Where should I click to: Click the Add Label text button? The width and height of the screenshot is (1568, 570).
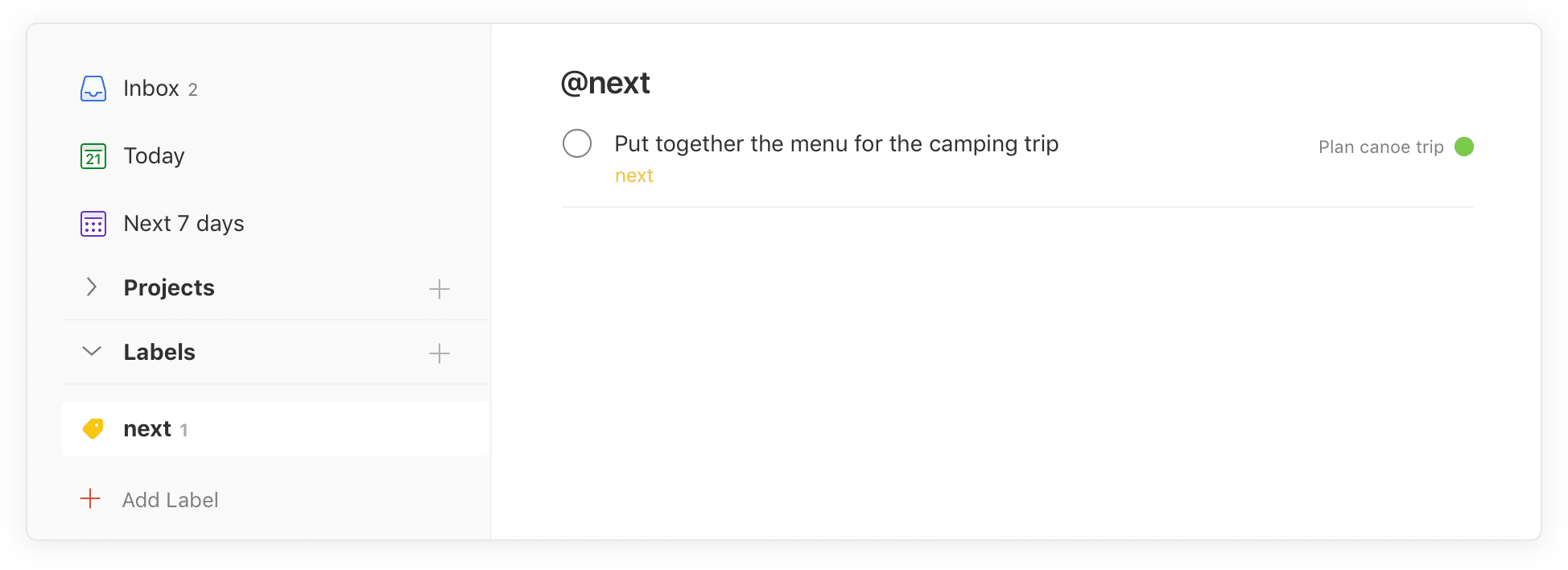pos(170,500)
